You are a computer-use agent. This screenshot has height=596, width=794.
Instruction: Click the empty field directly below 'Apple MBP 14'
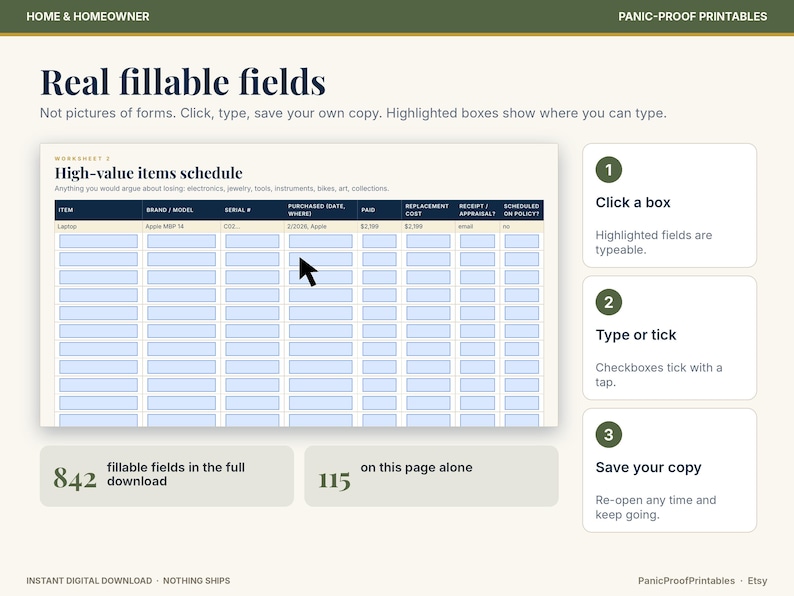click(181, 241)
